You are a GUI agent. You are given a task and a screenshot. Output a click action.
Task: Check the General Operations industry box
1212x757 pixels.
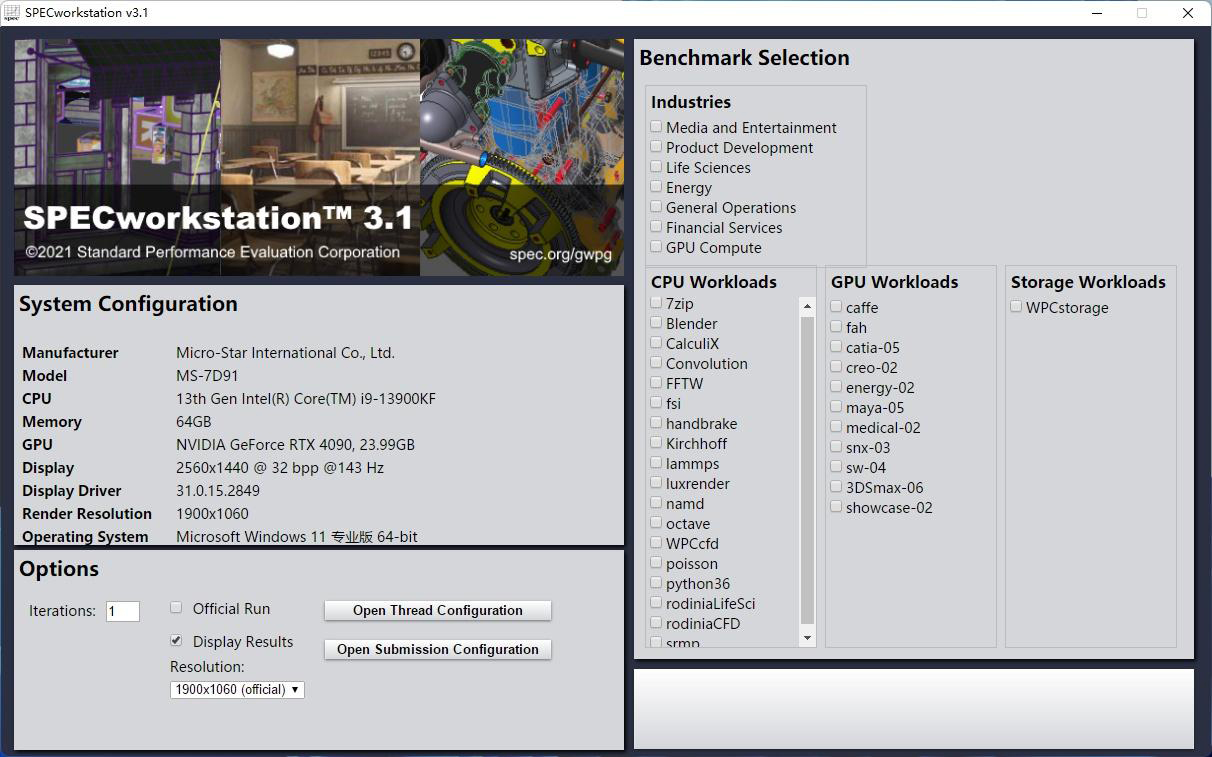point(656,207)
